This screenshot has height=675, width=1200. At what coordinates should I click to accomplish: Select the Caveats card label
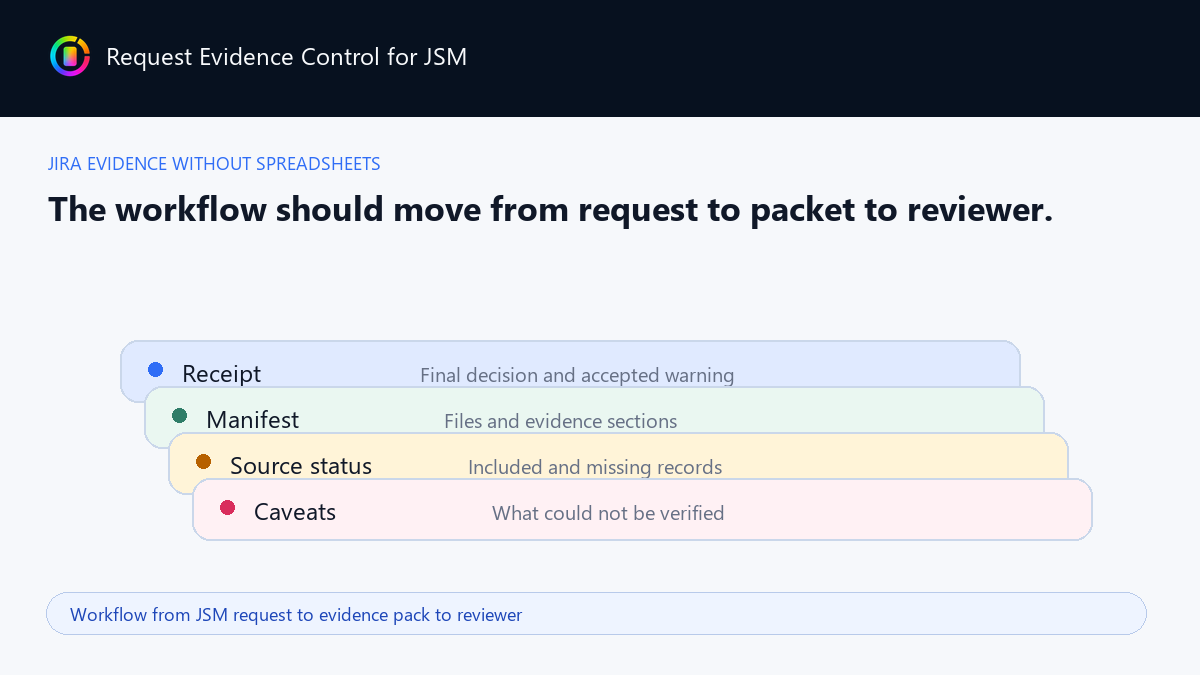tap(295, 512)
